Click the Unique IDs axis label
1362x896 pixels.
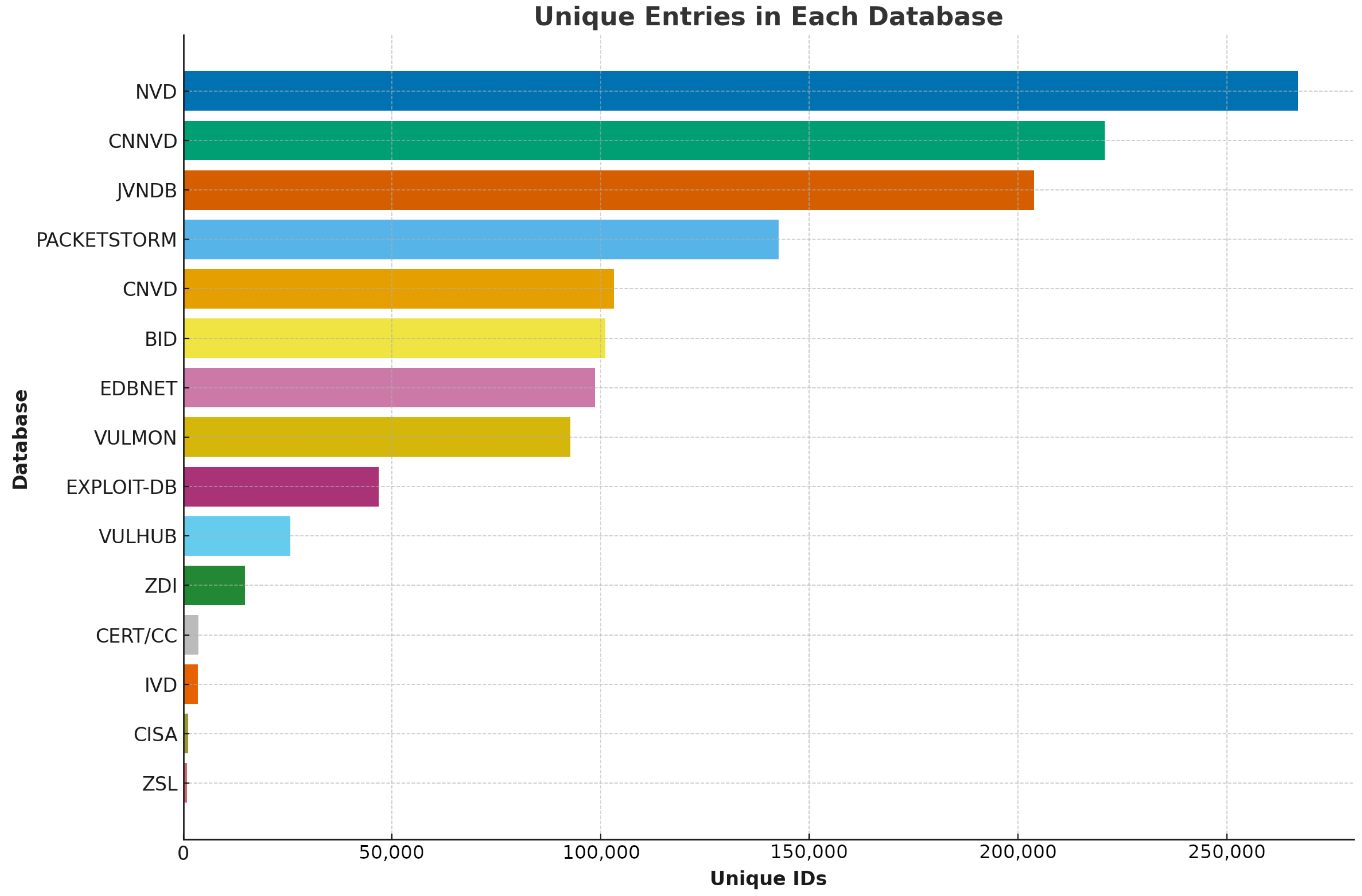click(x=768, y=878)
